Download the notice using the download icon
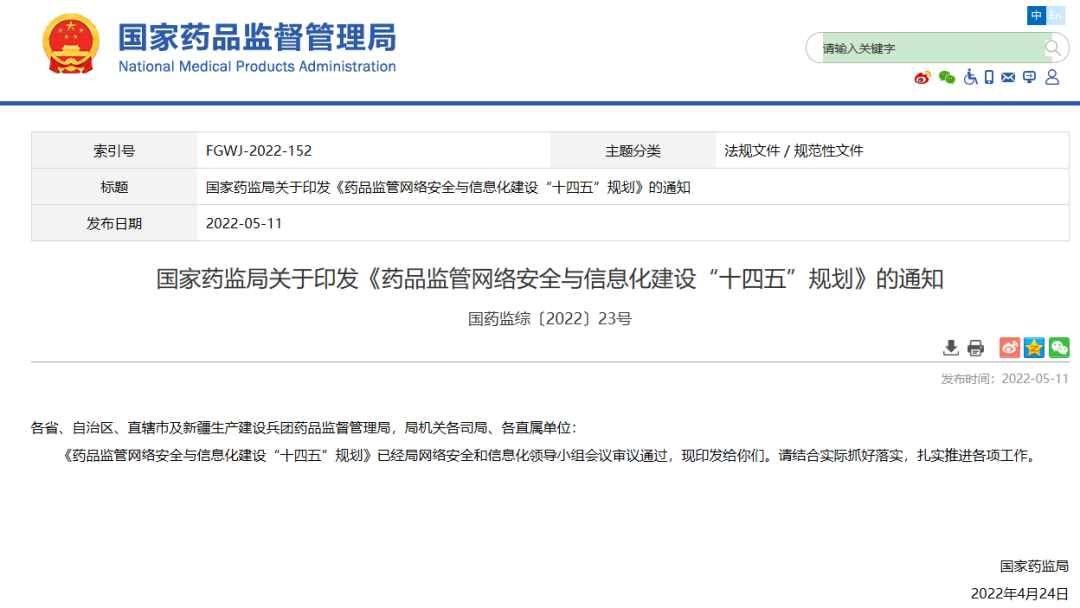This screenshot has height=608, width=1080. [951, 348]
